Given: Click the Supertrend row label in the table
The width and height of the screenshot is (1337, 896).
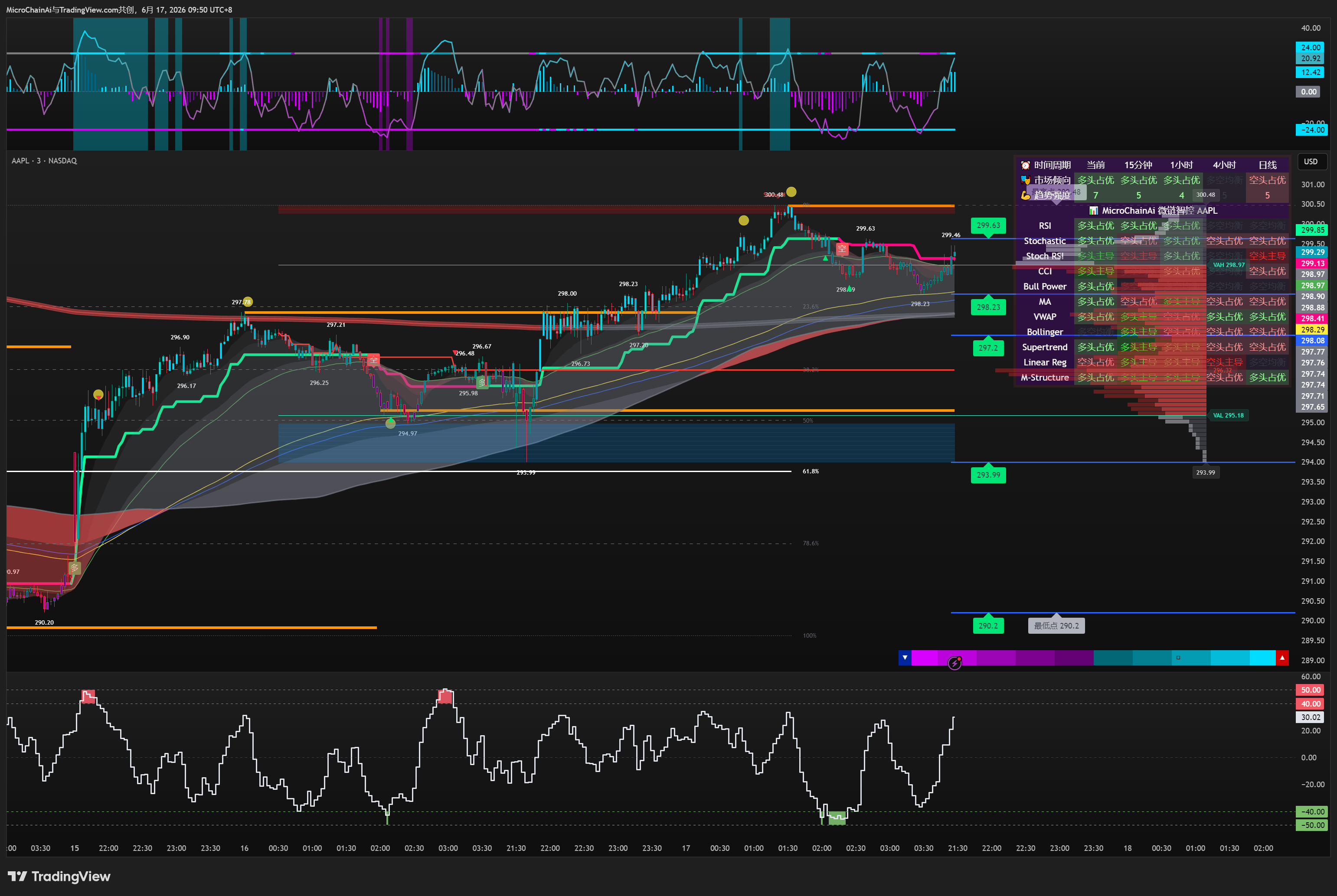Looking at the screenshot, I should click(x=1044, y=347).
